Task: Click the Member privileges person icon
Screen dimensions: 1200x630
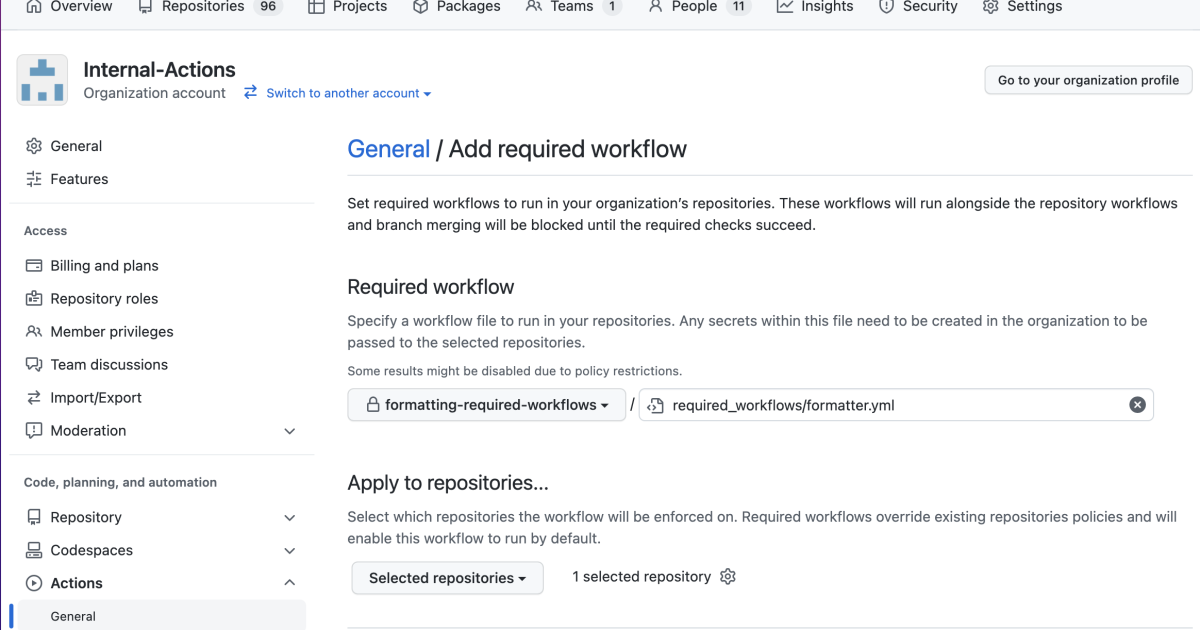Action: [x=34, y=331]
